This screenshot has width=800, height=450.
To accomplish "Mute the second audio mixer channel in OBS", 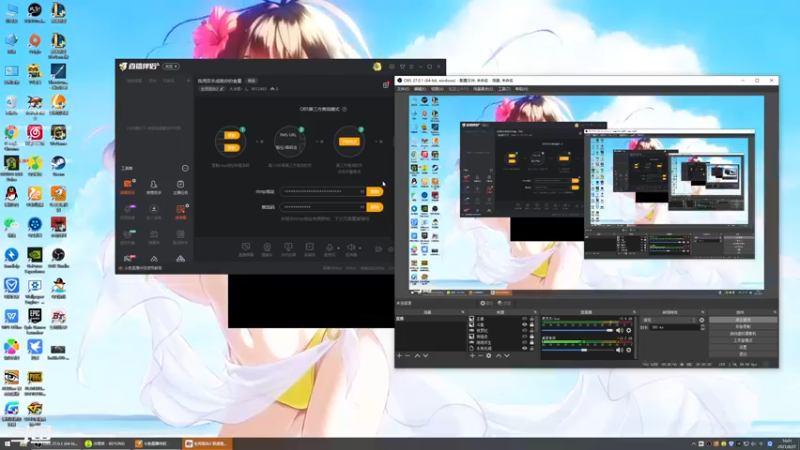I will tap(619, 350).
